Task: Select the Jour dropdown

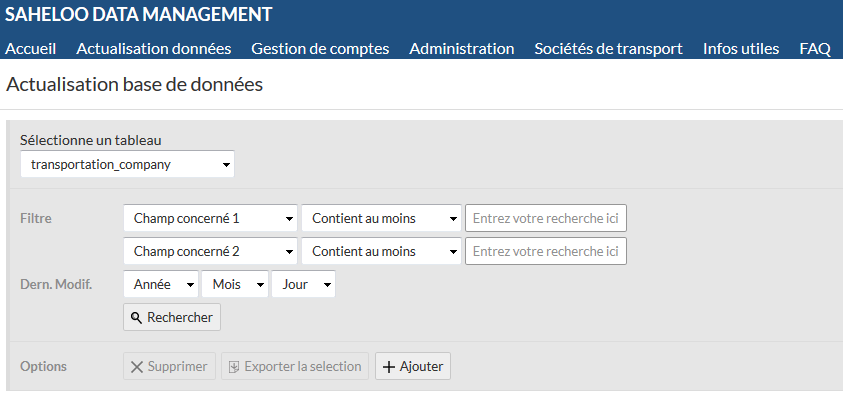Action: [x=303, y=284]
